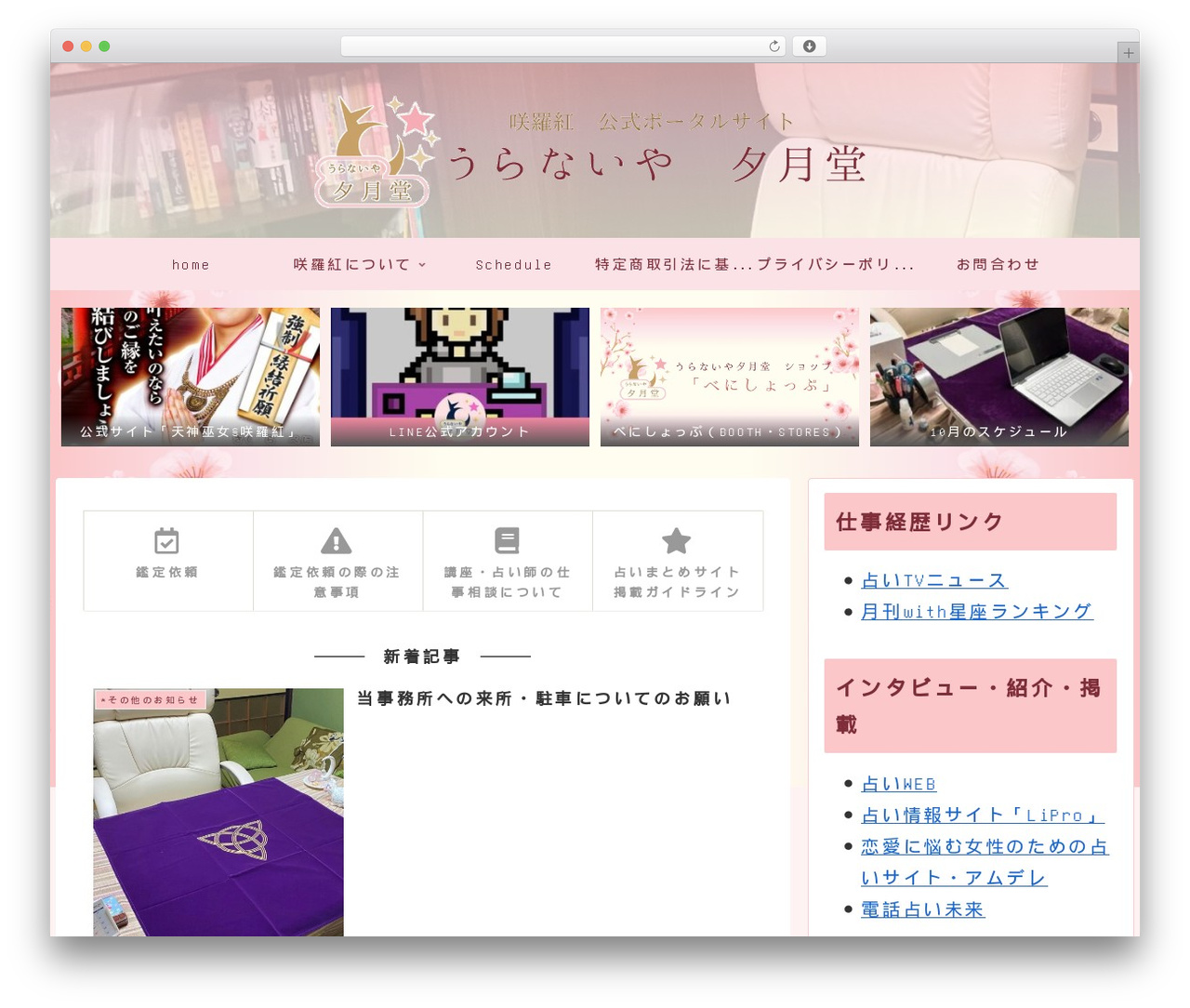Click the 新着記事 section heading

[x=422, y=657]
